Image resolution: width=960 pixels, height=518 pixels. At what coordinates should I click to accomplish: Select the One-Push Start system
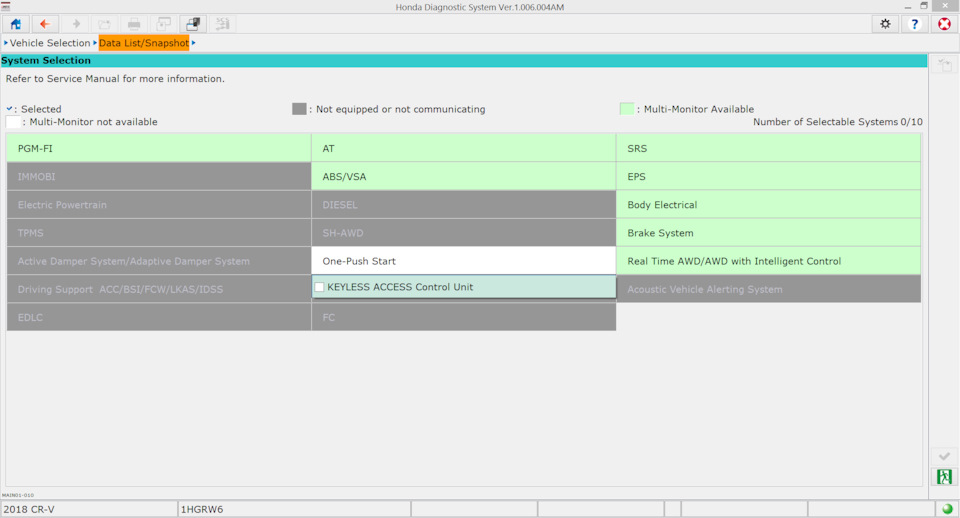463,261
